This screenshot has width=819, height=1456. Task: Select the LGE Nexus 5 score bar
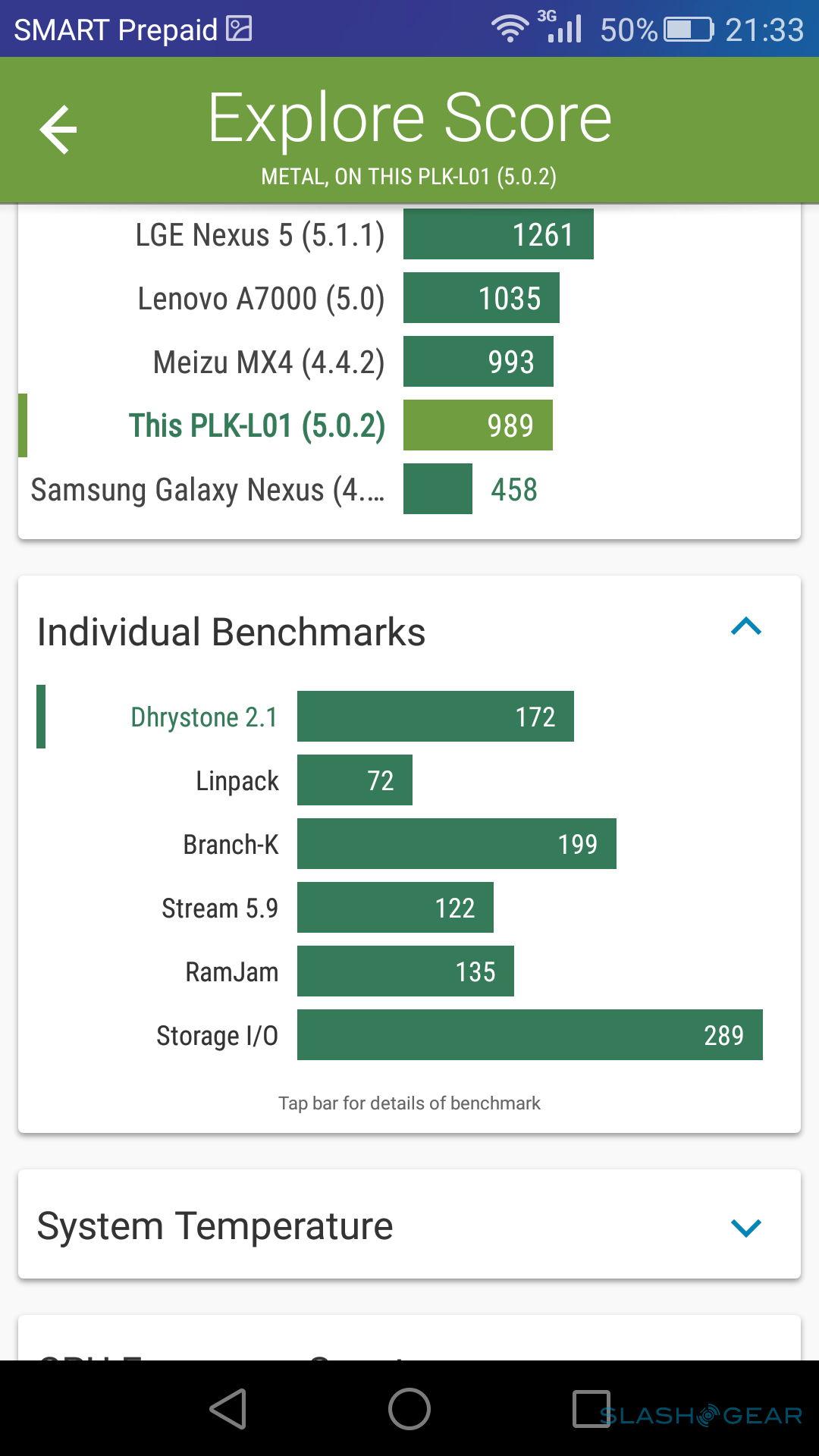(x=498, y=234)
